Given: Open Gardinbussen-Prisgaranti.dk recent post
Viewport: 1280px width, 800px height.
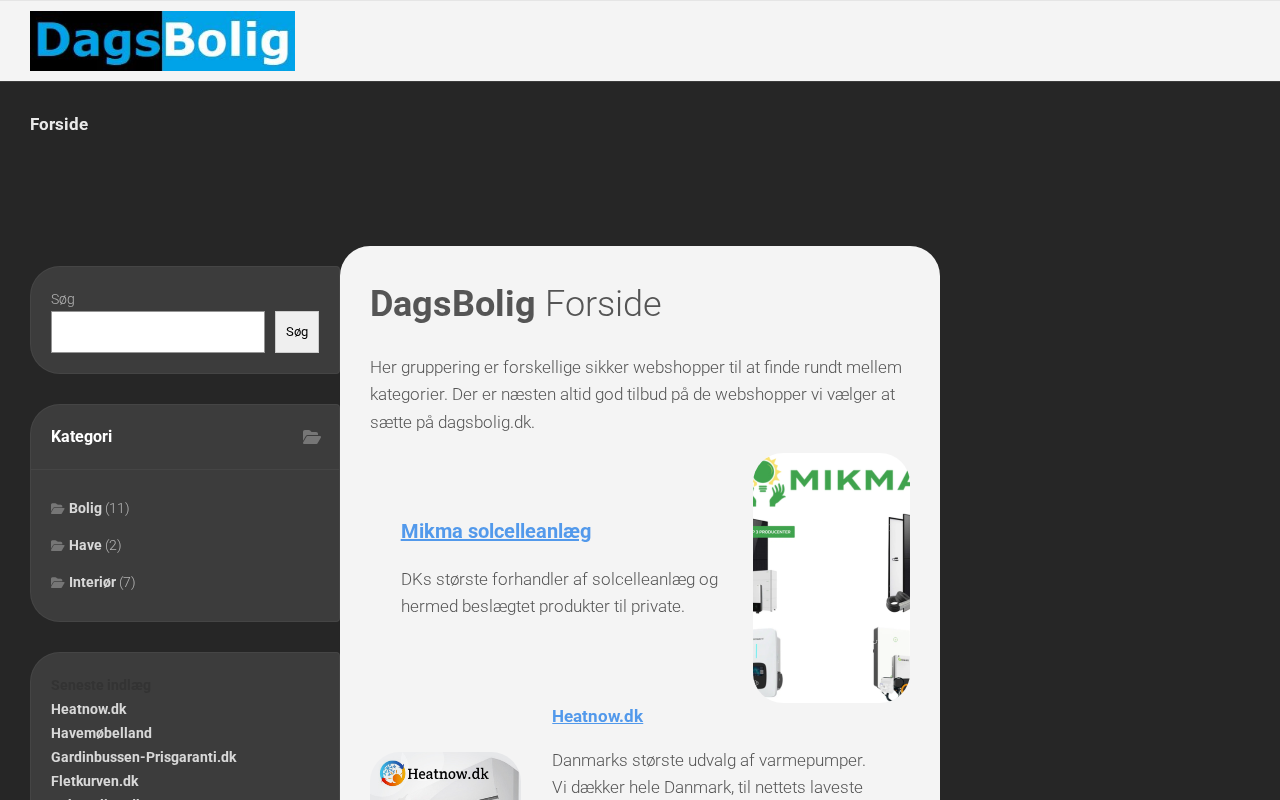Looking at the screenshot, I should click(x=144, y=757).
